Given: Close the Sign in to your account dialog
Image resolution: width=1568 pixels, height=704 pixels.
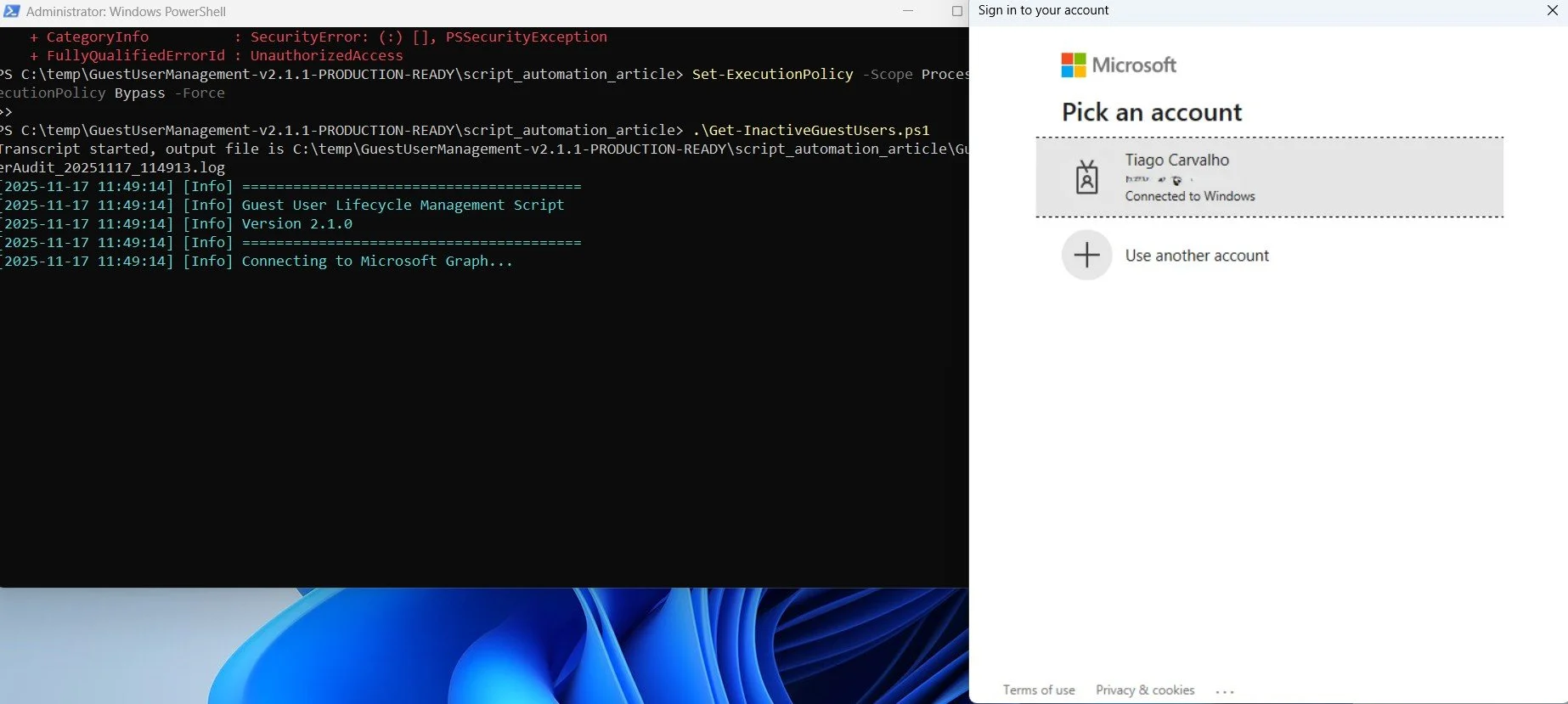Looking at the screenshot, I should point(1552,10).
